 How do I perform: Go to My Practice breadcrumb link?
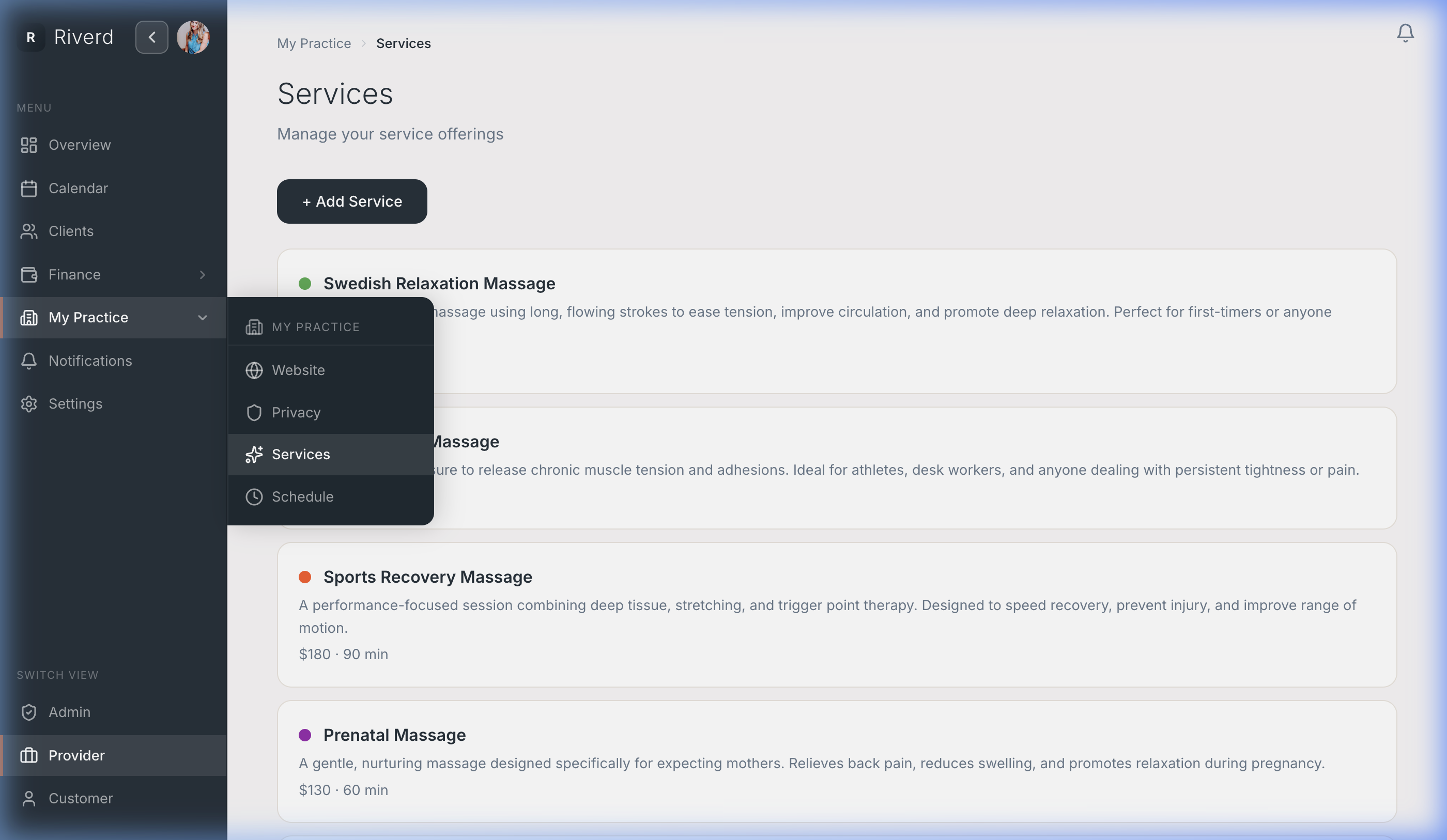pyautogui.click(x=314, y=43)
